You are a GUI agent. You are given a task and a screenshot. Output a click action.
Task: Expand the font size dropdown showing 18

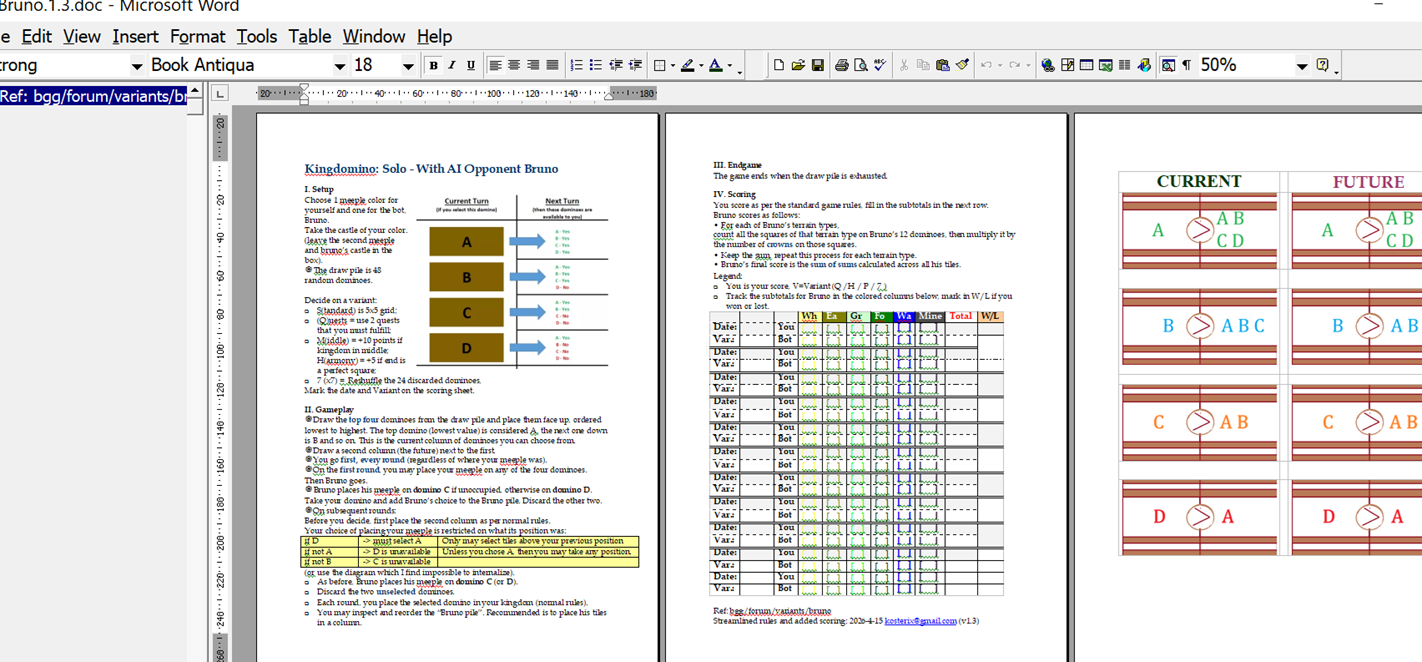pyautogui.click(x=408, y=66)
